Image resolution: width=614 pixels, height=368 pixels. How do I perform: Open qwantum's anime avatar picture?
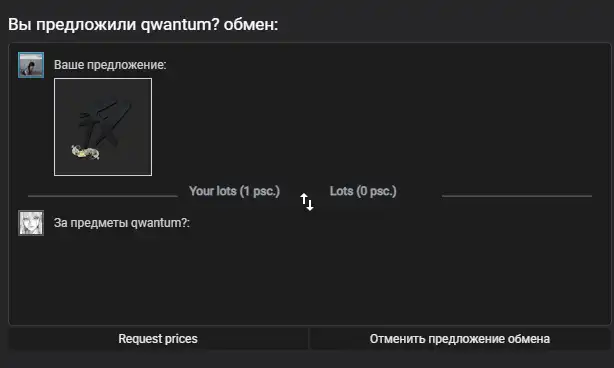(x=31, y=223)
